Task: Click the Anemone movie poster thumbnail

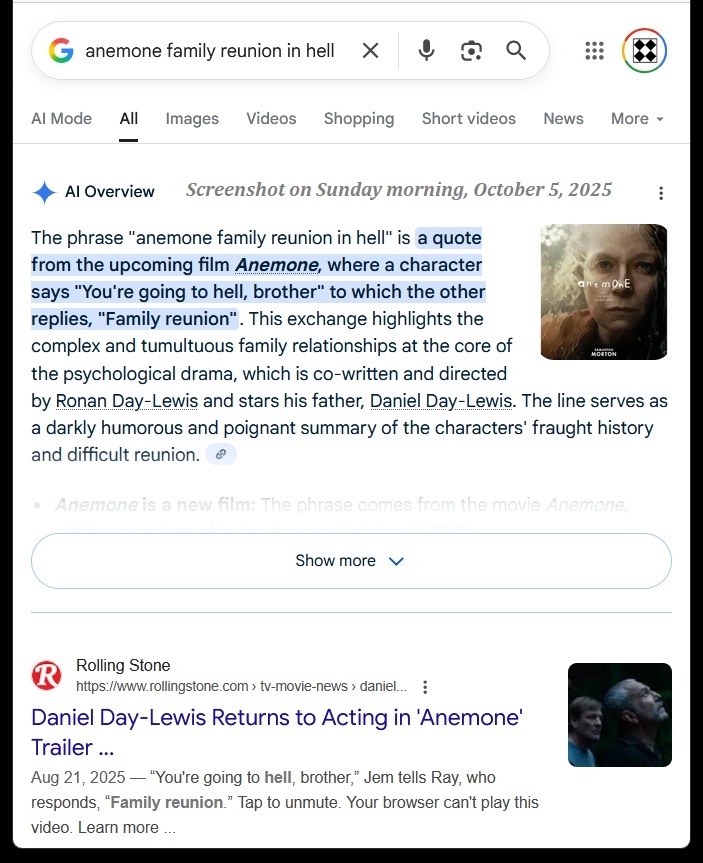Action: 604,292
